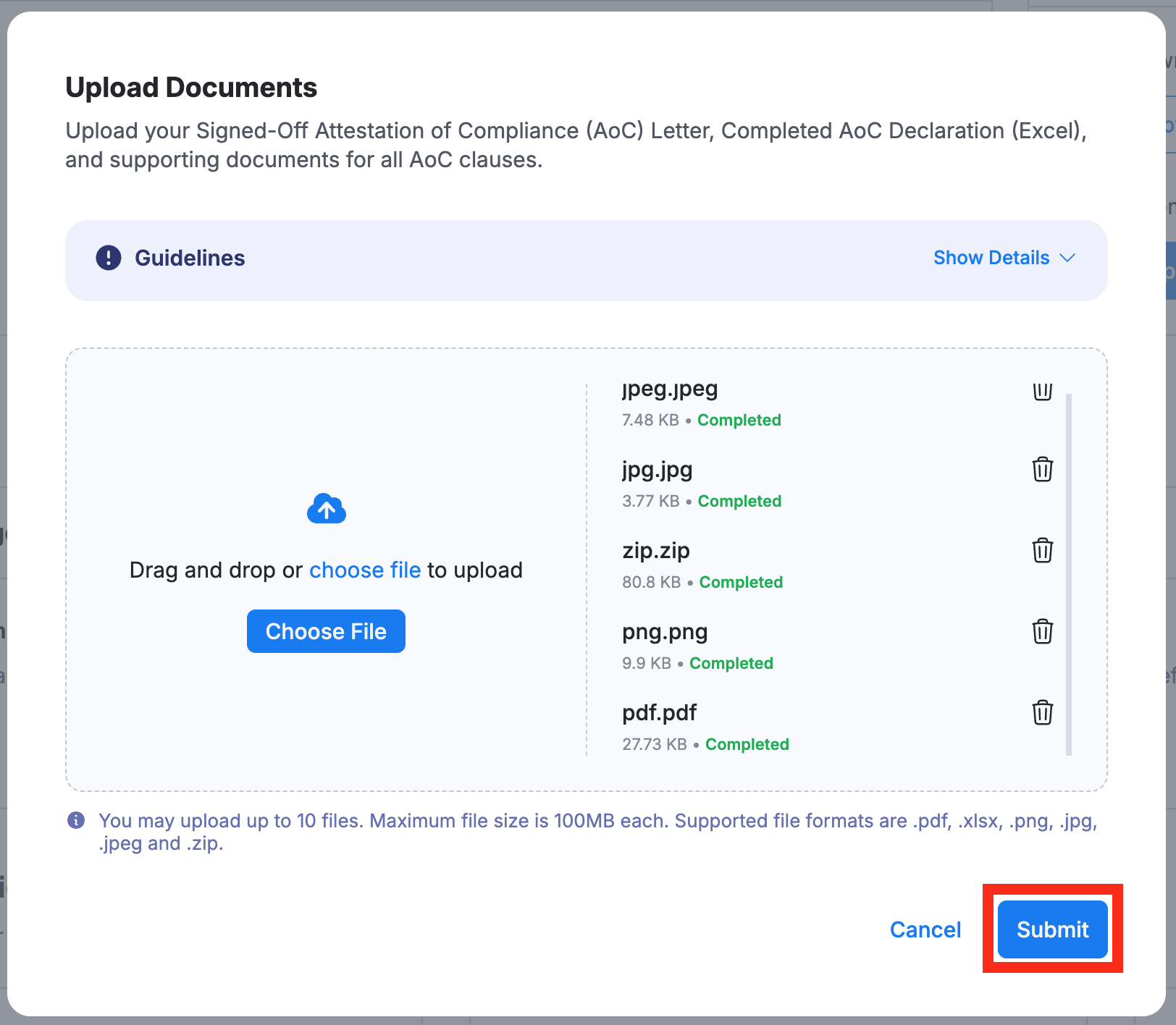Delete the jpg.jpg file with its trash icon
Image resolution: width=1176 pixels, height=1025 pixels.
1042,470
